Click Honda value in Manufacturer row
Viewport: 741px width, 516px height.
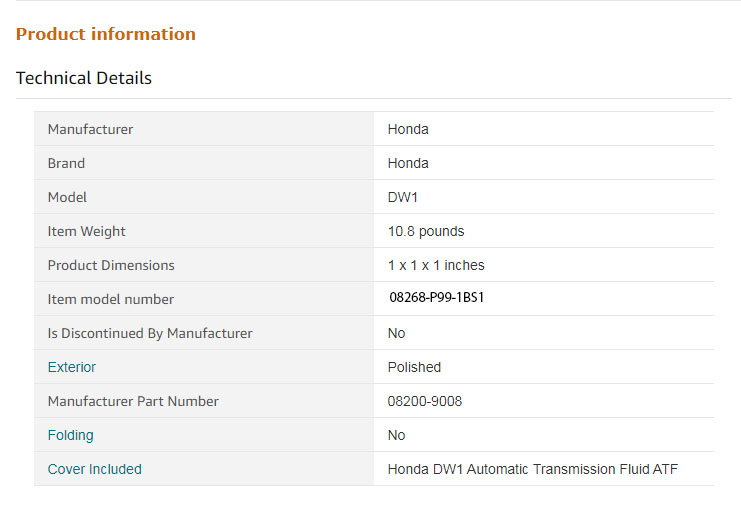pyautogui.click(x=408, y=129)
